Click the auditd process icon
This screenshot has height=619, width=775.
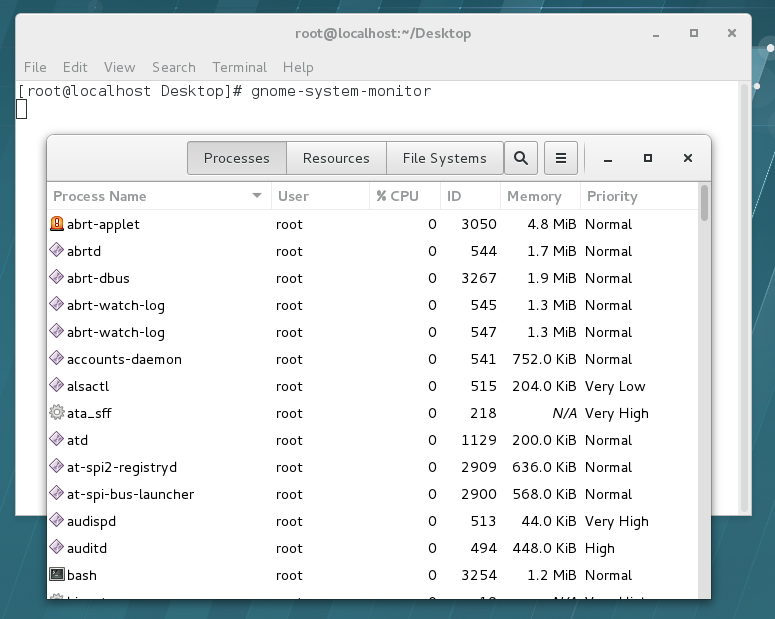tap(57, 547)
